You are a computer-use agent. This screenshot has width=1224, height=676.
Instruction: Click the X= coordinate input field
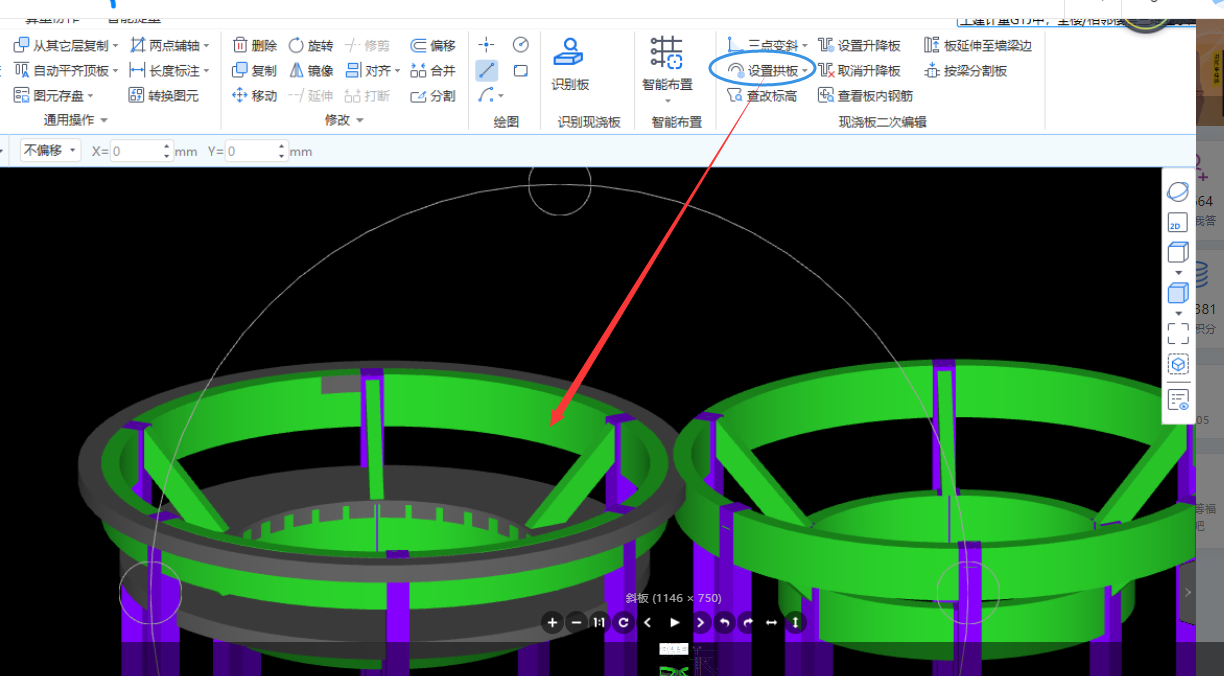[142, 151]
